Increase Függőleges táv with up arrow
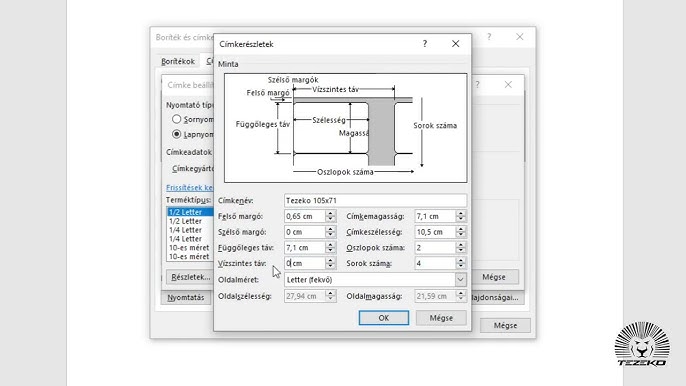Image resolution: width=686 pixels, height=386 pixels. pos(331,245)
